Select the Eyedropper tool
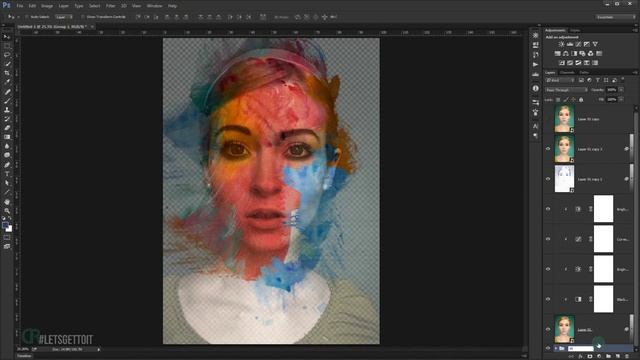 pos(7,82)
